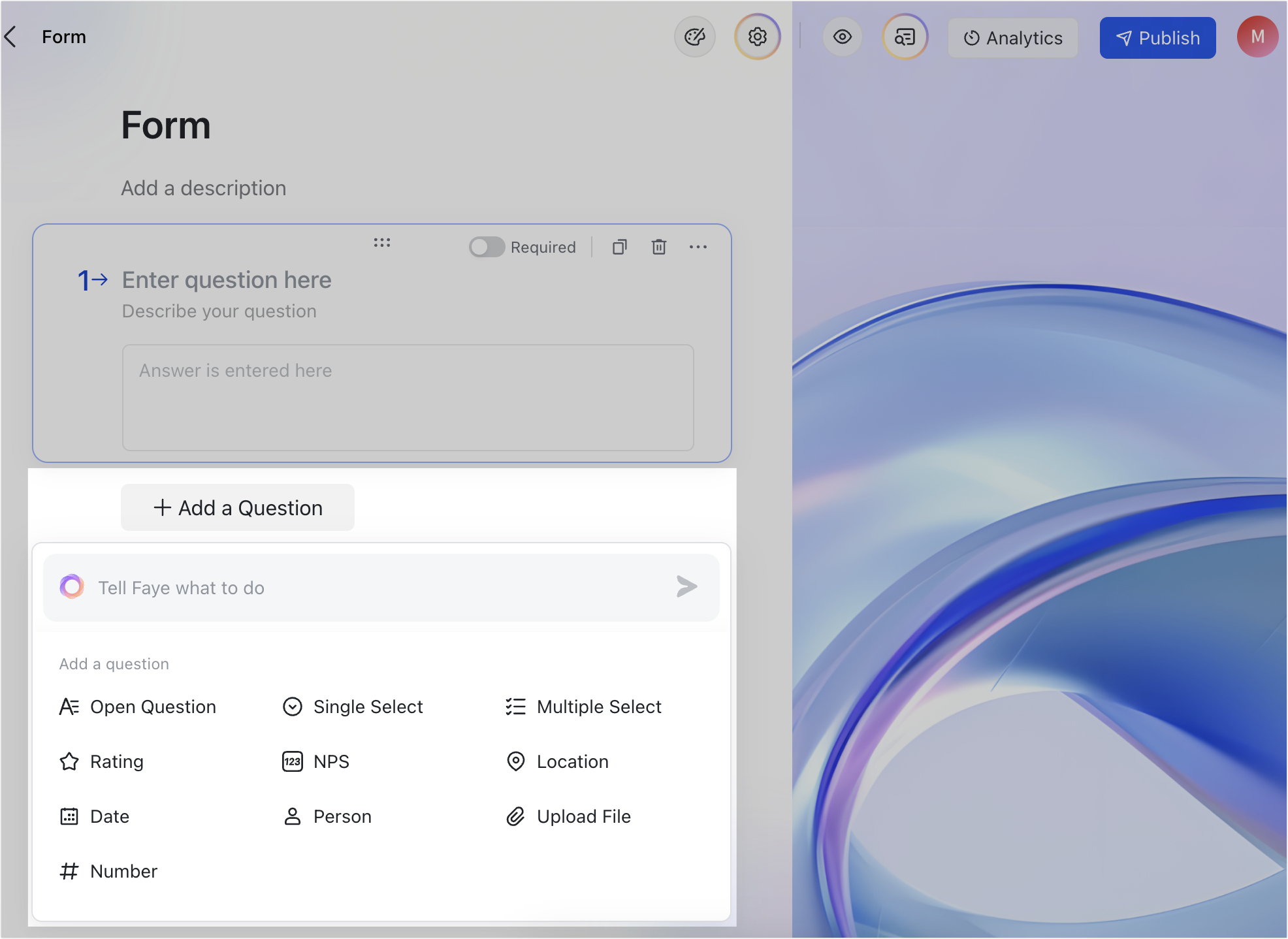Image resolution: width=1288 pixels, height=939 pixels.
Task: Open Analytics view
Action: (1012, 38)
